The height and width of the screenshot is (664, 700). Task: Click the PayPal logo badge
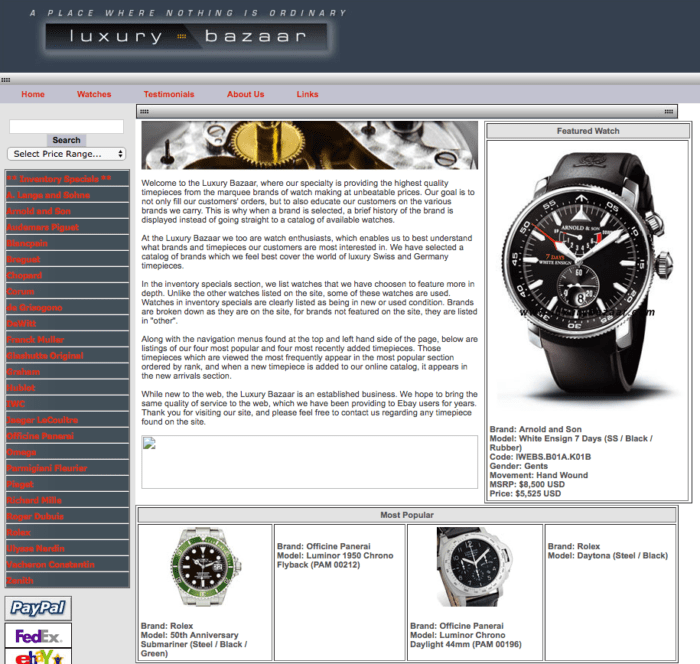[x=38, y=608]
